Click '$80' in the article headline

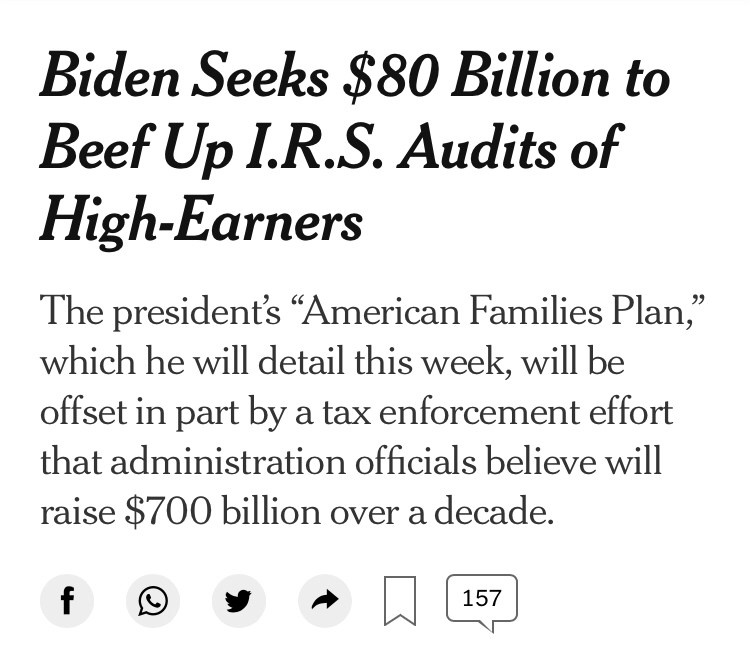pos(391,77)
